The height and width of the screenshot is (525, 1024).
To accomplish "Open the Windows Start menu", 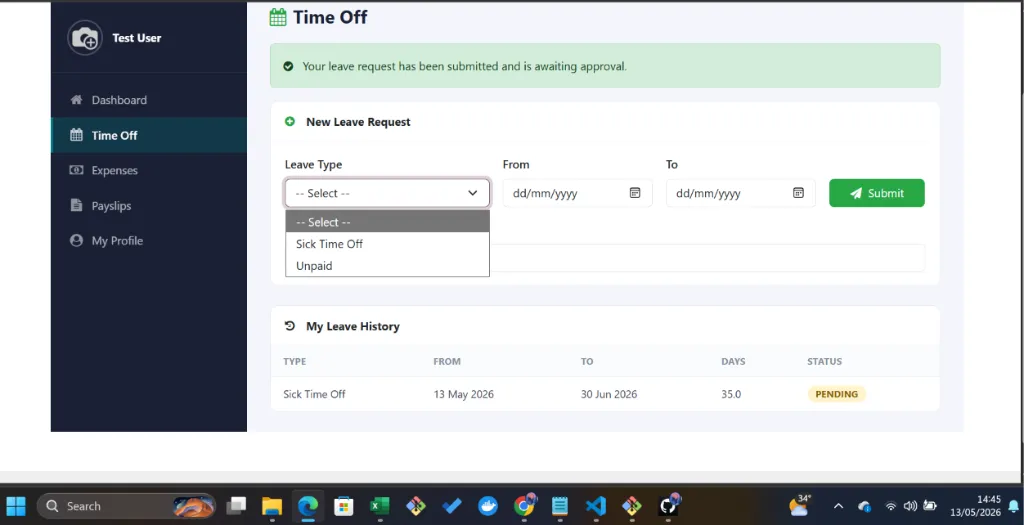I will point(16,506).
